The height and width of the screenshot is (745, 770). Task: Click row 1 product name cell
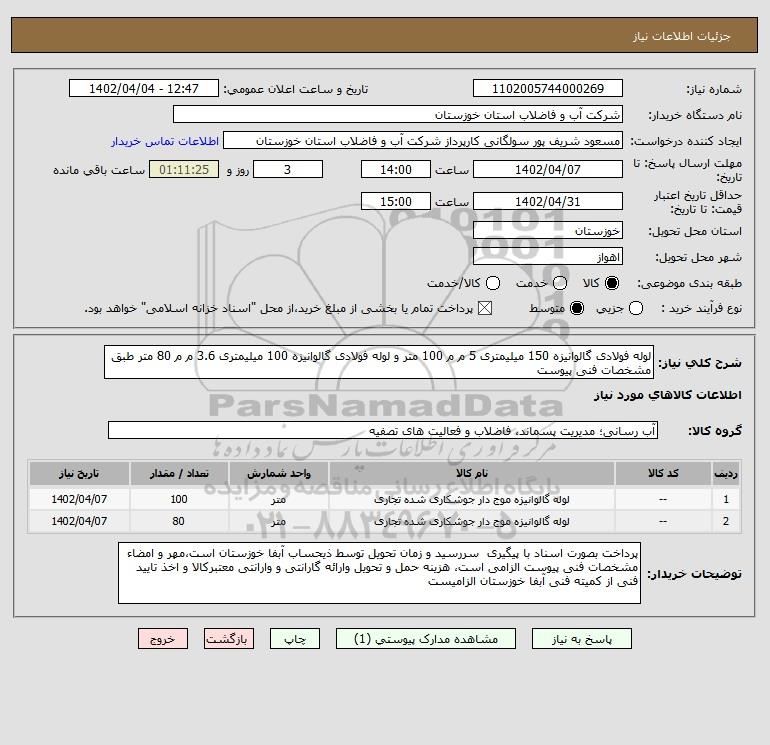471,499
